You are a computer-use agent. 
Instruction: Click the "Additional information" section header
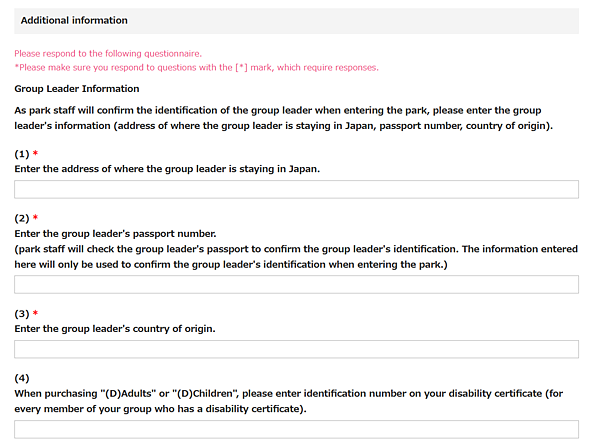(x=74, y=20)
